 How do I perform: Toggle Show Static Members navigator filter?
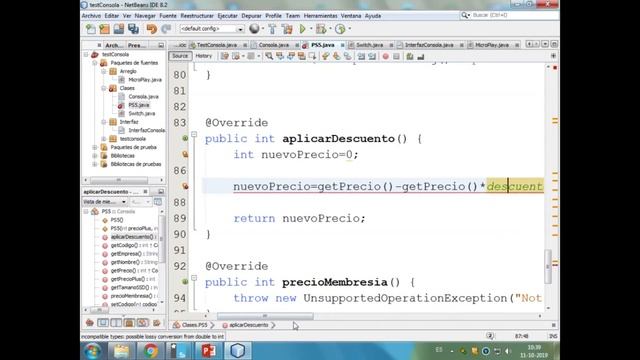point(116,323)
